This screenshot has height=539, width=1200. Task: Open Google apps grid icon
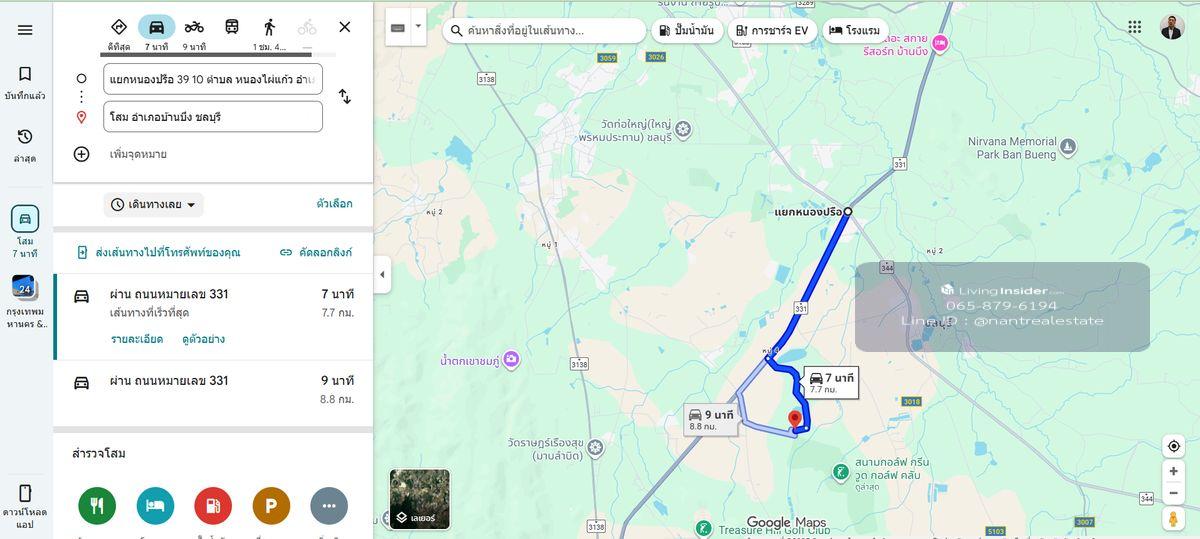click(x=1135, y=27)
